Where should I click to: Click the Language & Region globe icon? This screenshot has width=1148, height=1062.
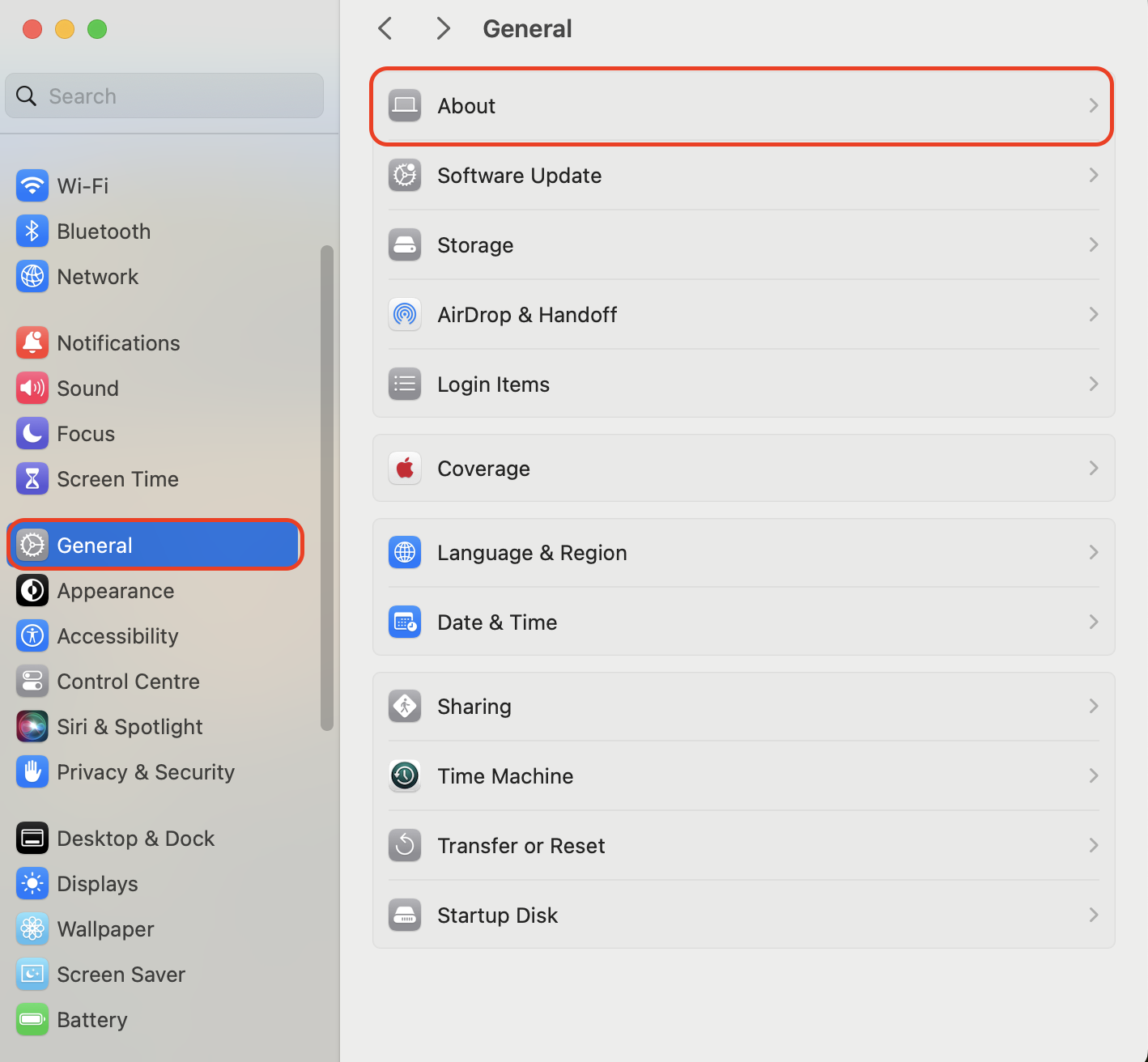tap(405, 553)
